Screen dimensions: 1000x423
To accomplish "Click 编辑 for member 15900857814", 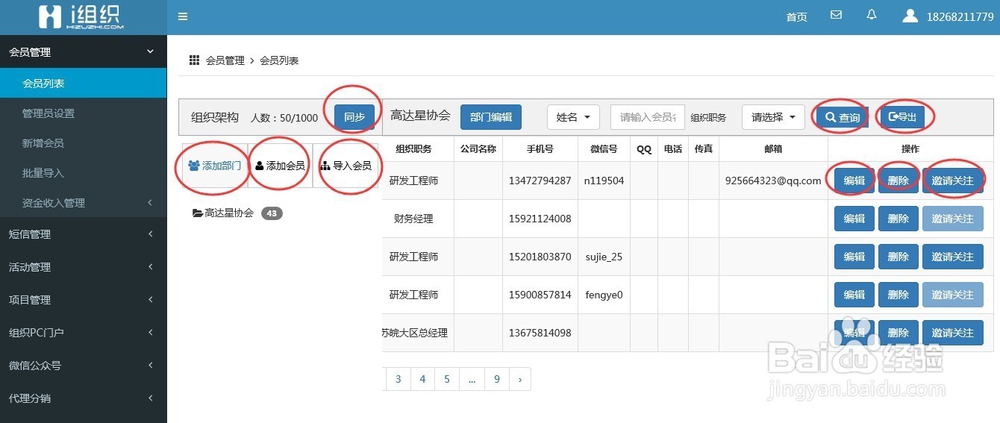I will coord(854,295).
